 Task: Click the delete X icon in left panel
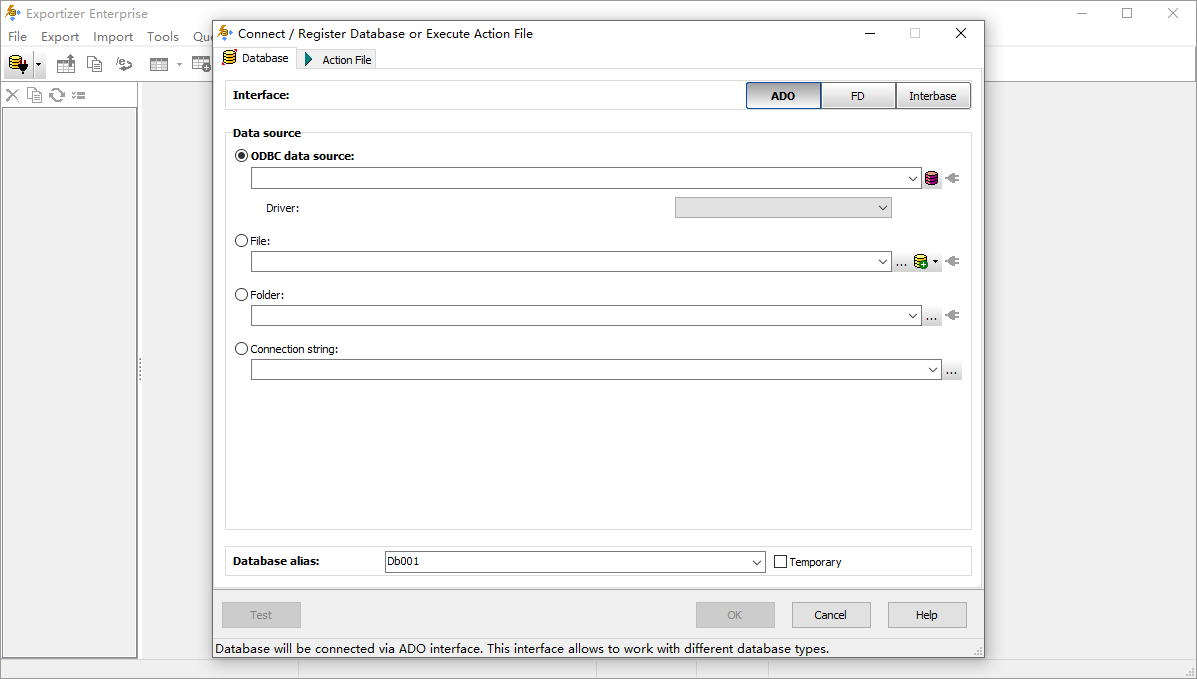[12, 95]
